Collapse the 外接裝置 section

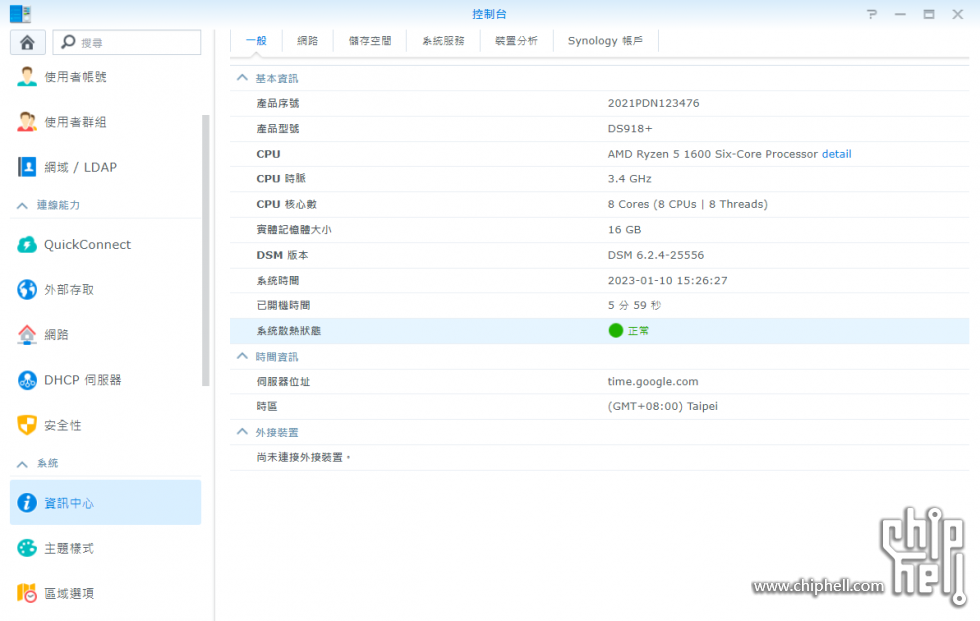pyautogui.click(x=242, y=432)
